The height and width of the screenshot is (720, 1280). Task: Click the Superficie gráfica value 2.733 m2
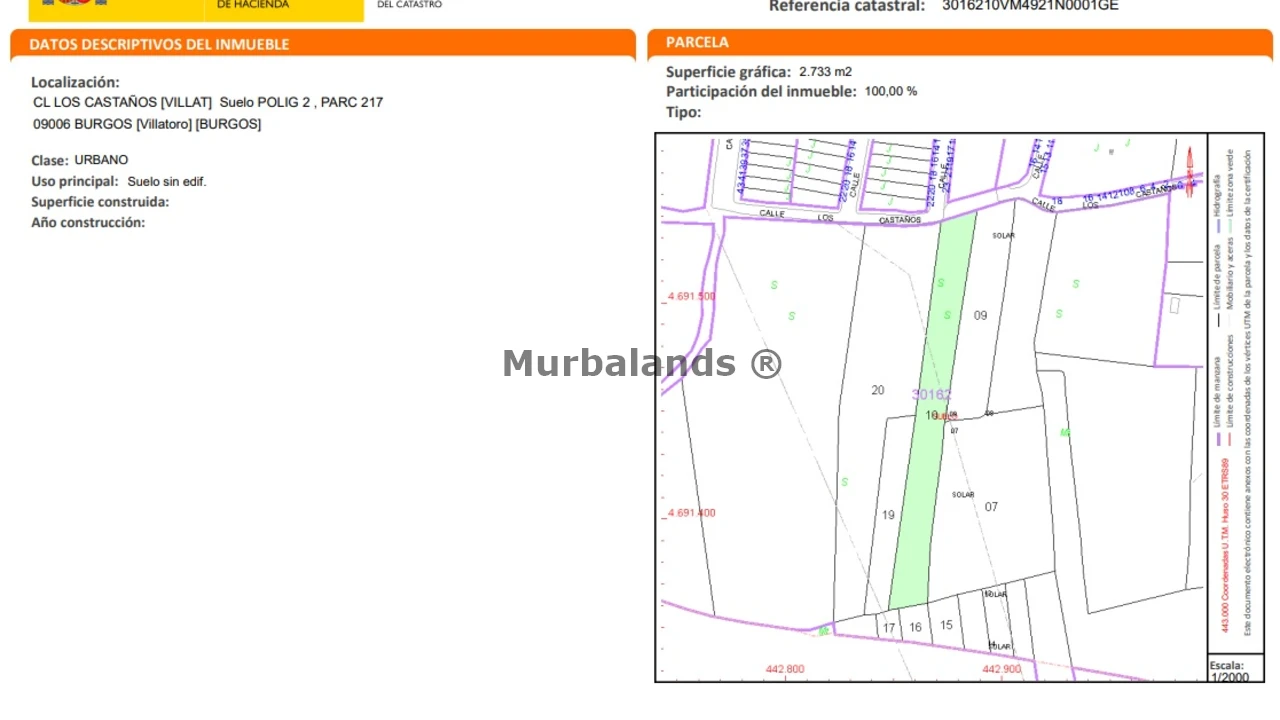tap(825, 72)
